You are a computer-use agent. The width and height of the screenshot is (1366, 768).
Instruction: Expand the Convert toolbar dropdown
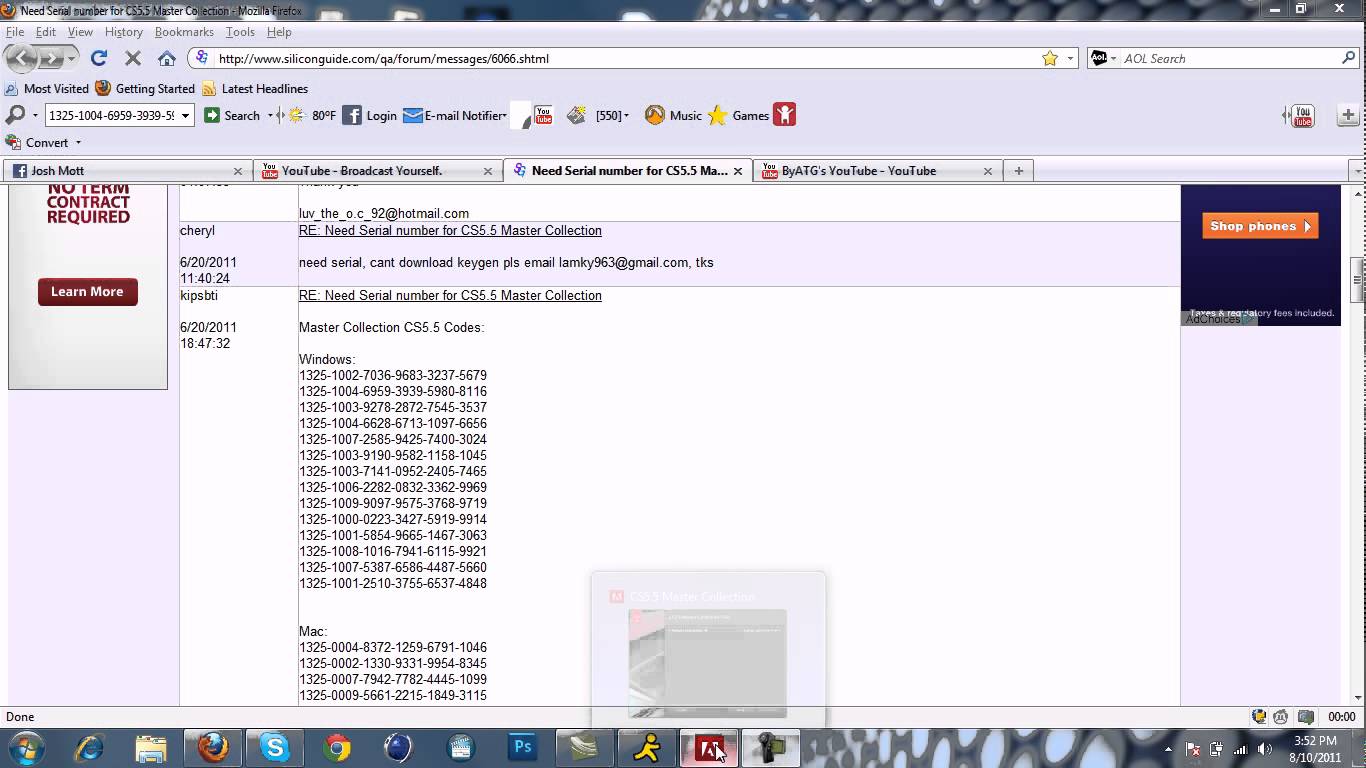(x=78, y=143)
